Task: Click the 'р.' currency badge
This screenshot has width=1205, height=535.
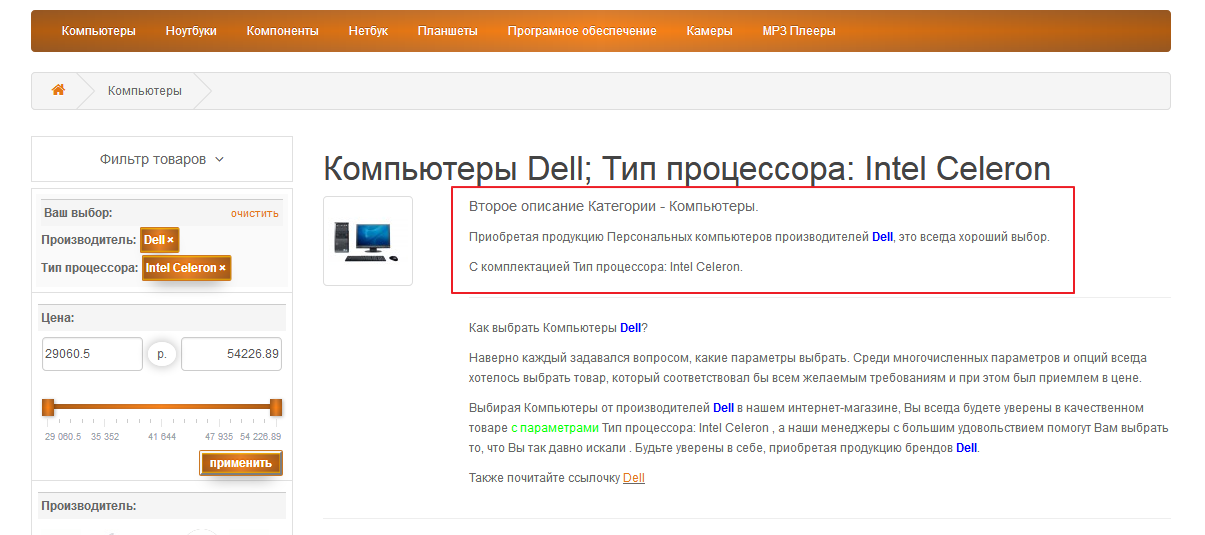Action: (162, 354)
